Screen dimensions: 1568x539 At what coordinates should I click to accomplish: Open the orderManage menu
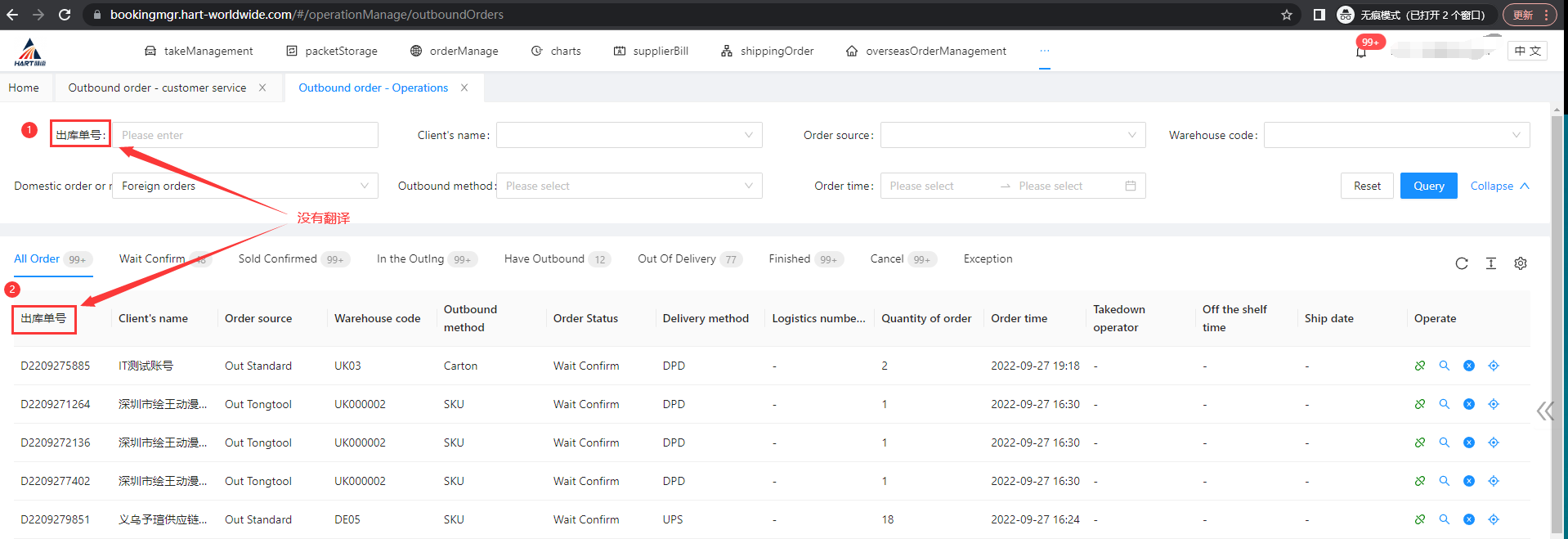tap(455, 51)
